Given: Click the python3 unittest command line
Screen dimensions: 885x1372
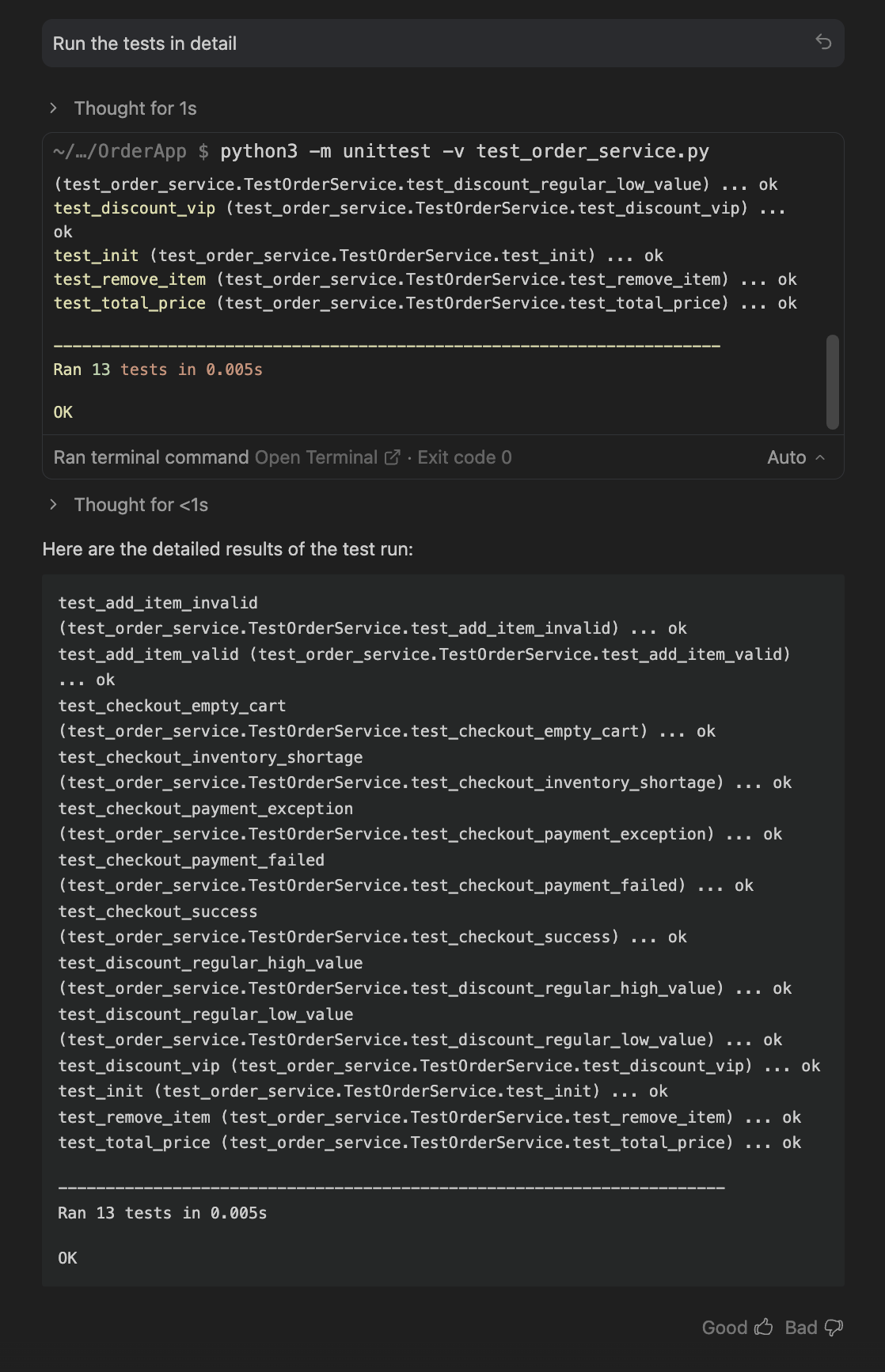Looking at the screenshot, I should pyautogui.click(x=464, y=151).
